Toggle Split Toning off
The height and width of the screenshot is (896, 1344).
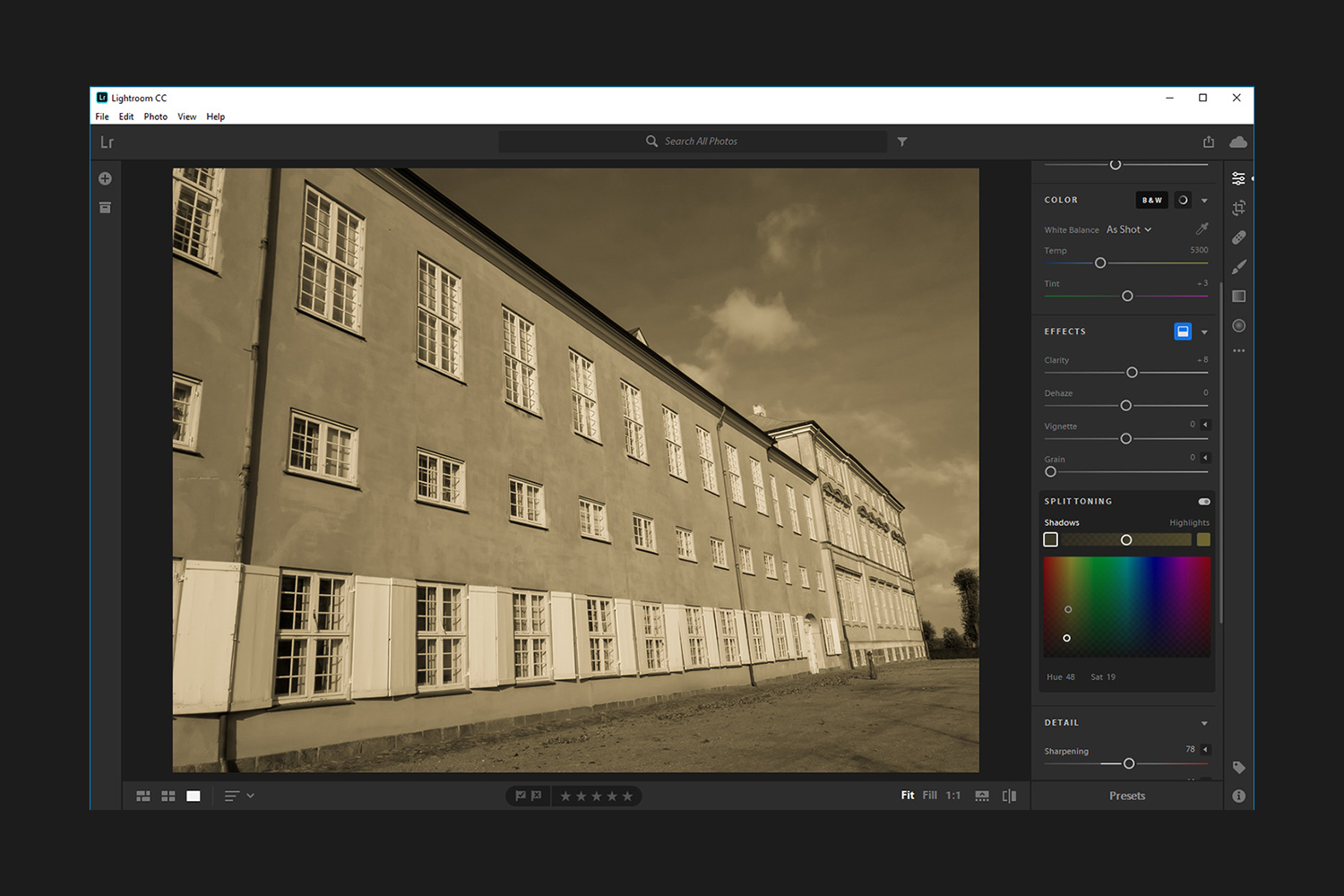tap(1203, 501)
